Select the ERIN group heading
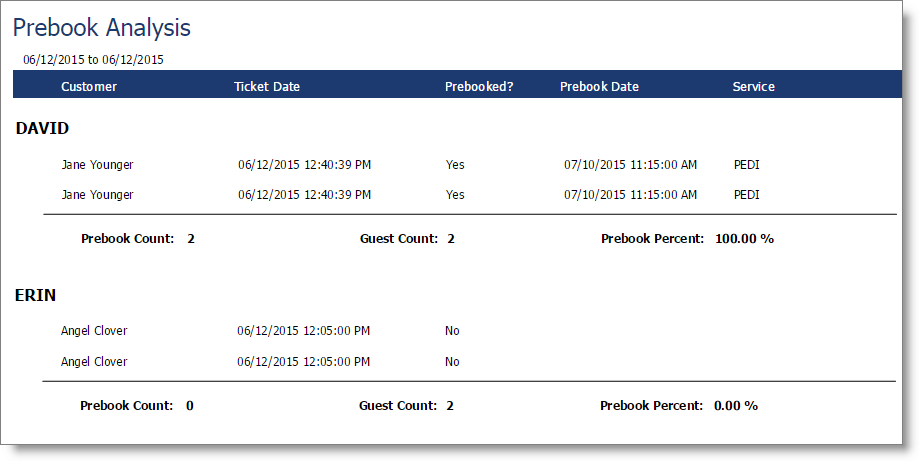 [35, 295]
